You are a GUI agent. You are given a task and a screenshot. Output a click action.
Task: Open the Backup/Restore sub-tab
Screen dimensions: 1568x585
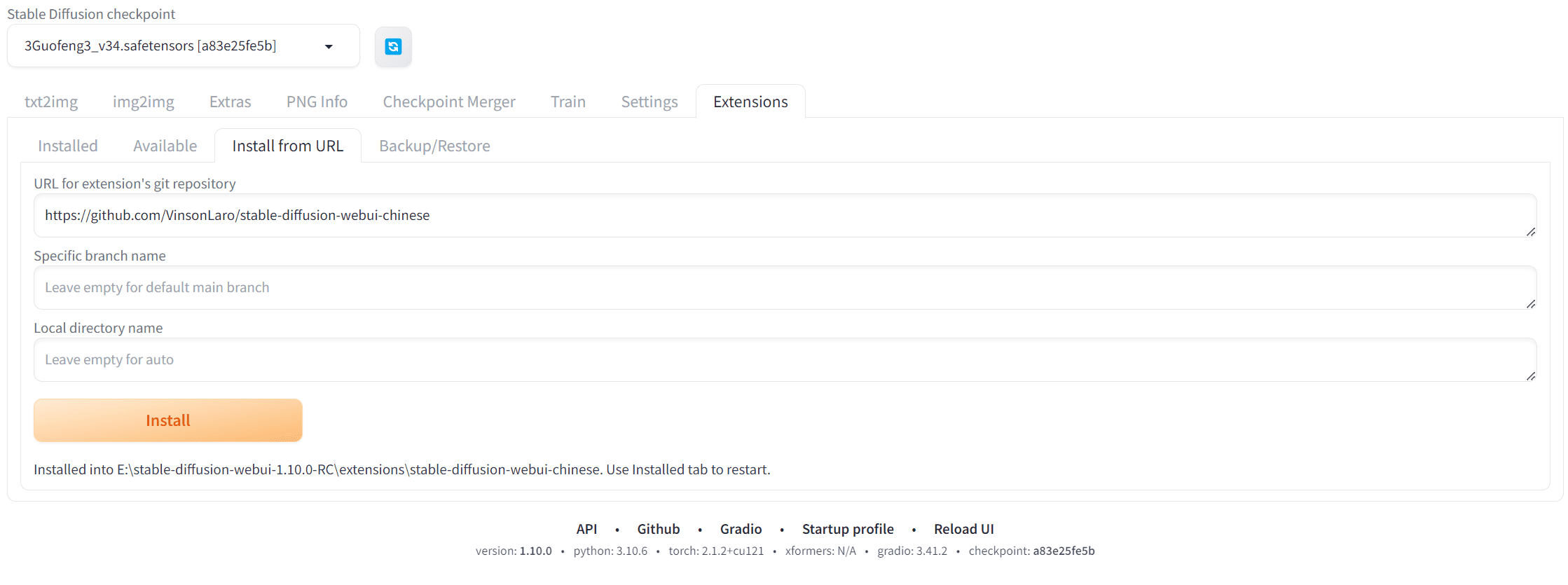pos(434,146)
